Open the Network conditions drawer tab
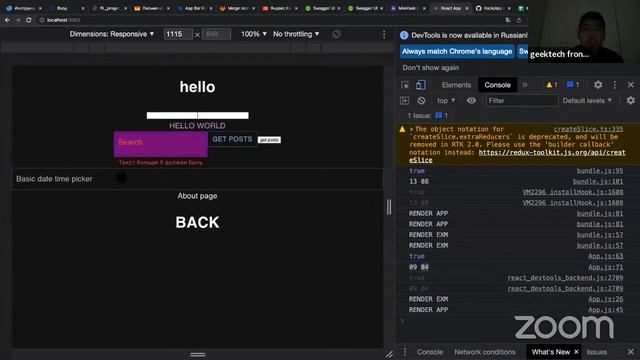Screen dimensions: 640x360 coord(485,352)
